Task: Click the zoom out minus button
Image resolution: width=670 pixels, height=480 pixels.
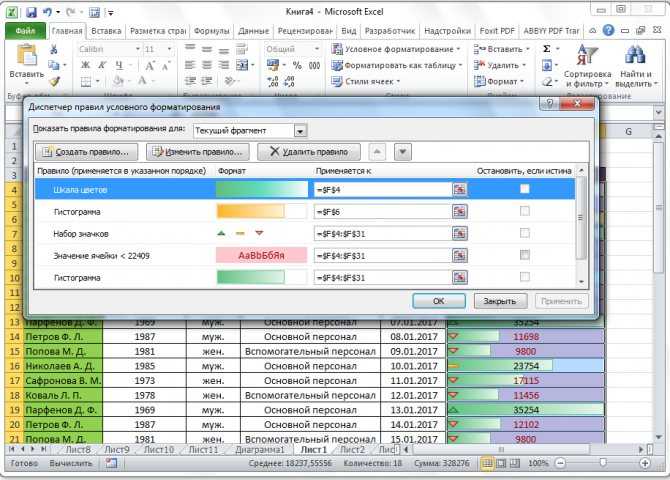Action: 560,463
